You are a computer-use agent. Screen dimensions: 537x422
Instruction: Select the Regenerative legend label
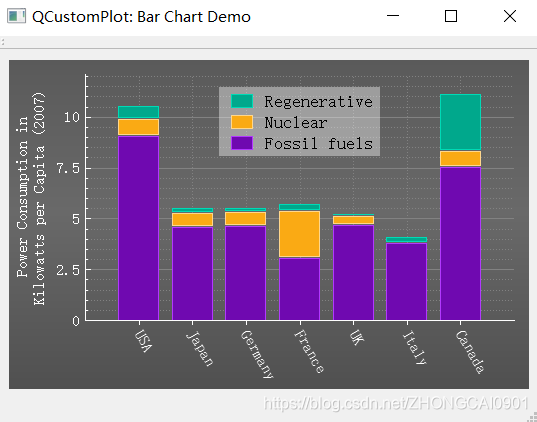click(318, 102)
